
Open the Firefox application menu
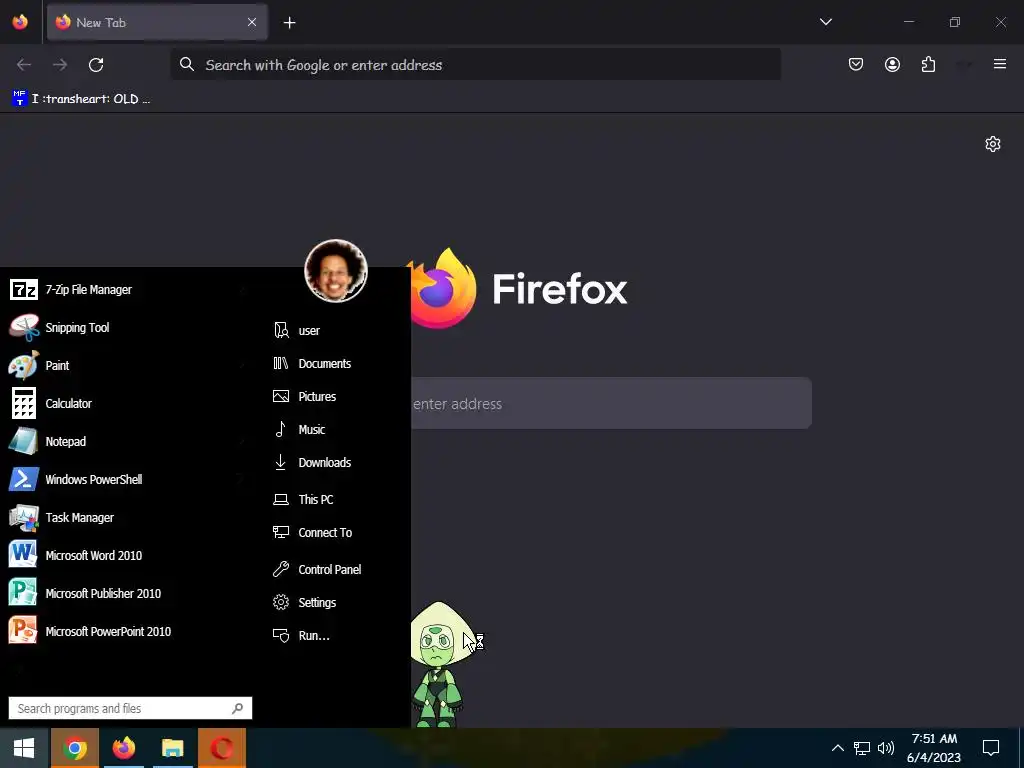(999, 64)
